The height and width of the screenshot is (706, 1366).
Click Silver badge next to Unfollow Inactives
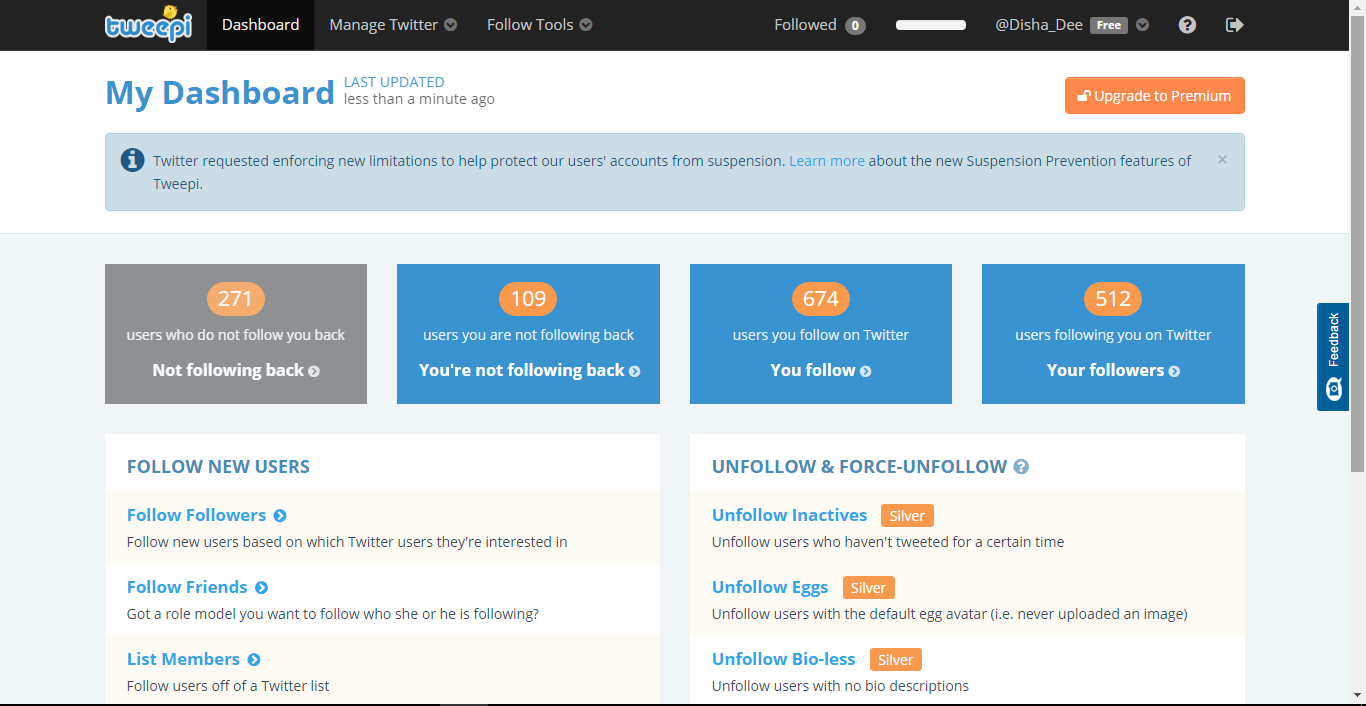[907, 516]
